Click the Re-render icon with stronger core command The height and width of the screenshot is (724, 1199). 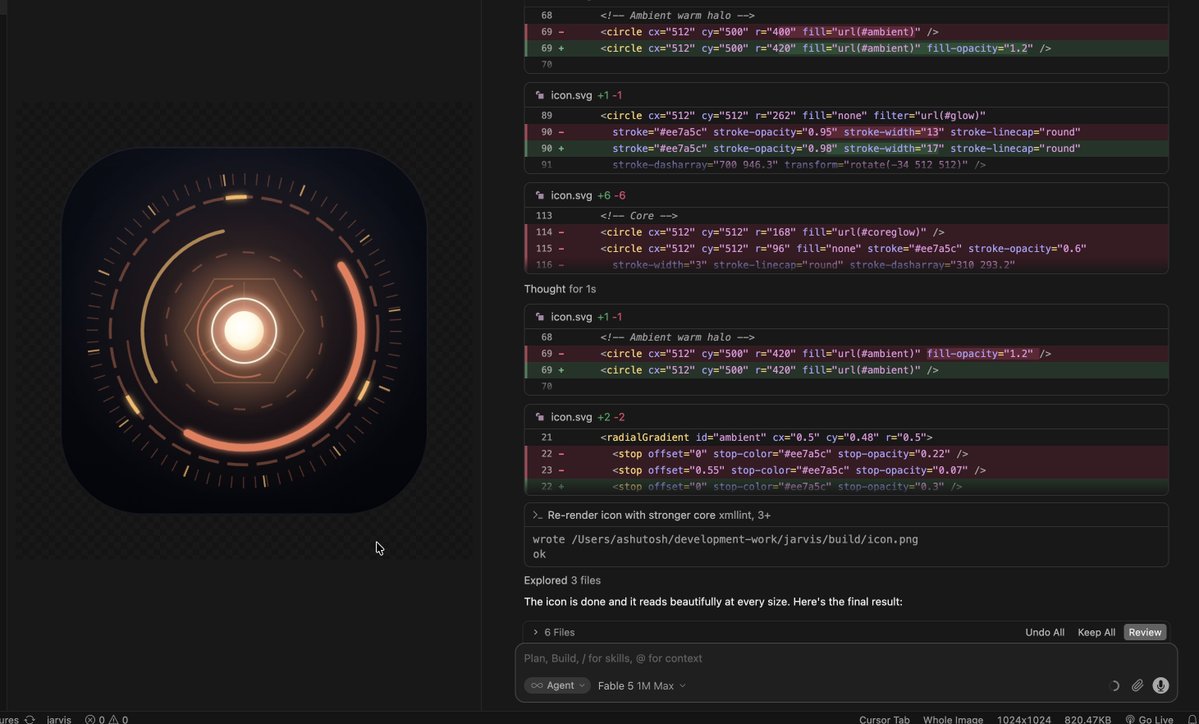846,515
